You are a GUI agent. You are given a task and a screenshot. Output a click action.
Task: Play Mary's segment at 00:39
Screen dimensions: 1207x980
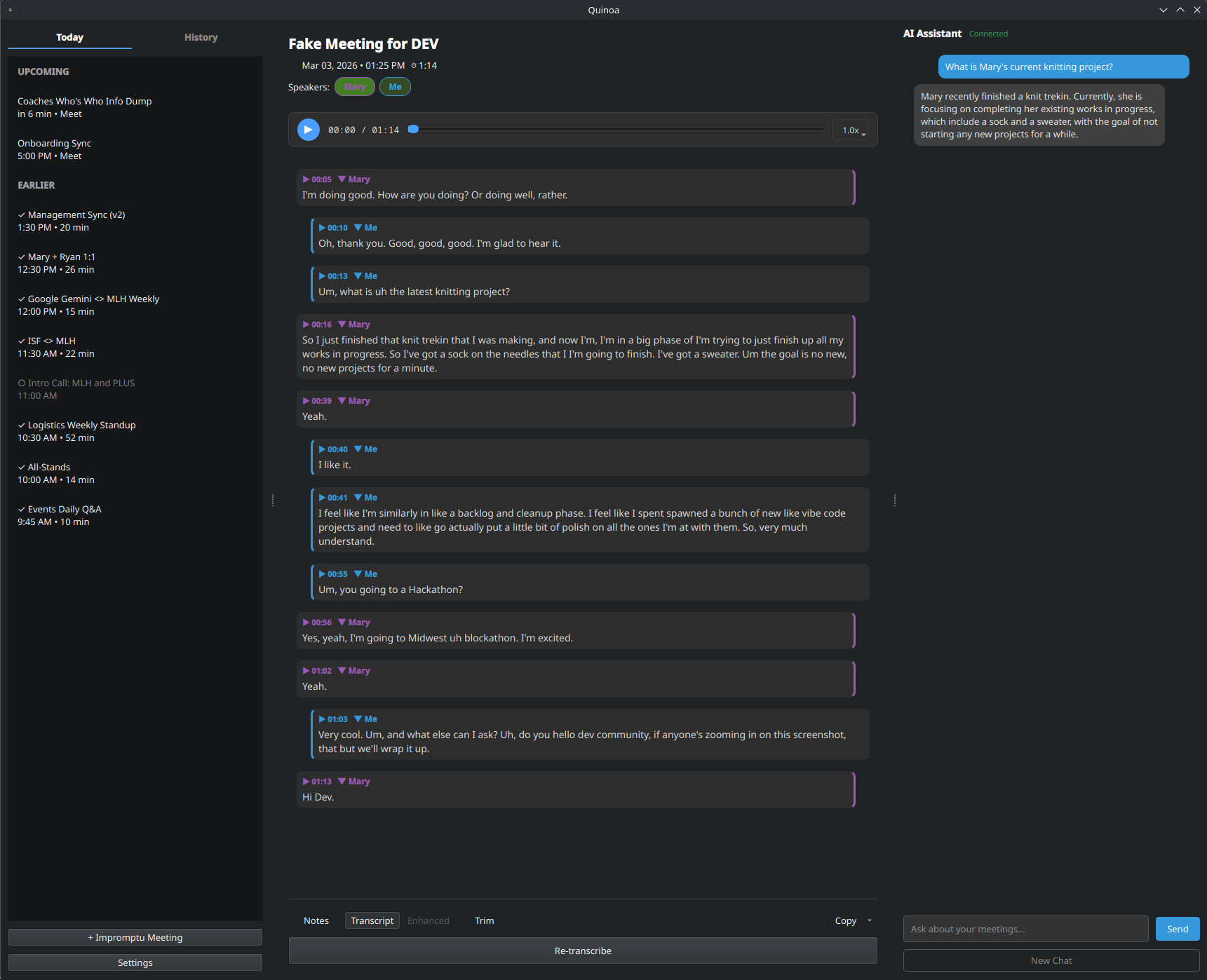pyautogui.click(x=317, y=401)
